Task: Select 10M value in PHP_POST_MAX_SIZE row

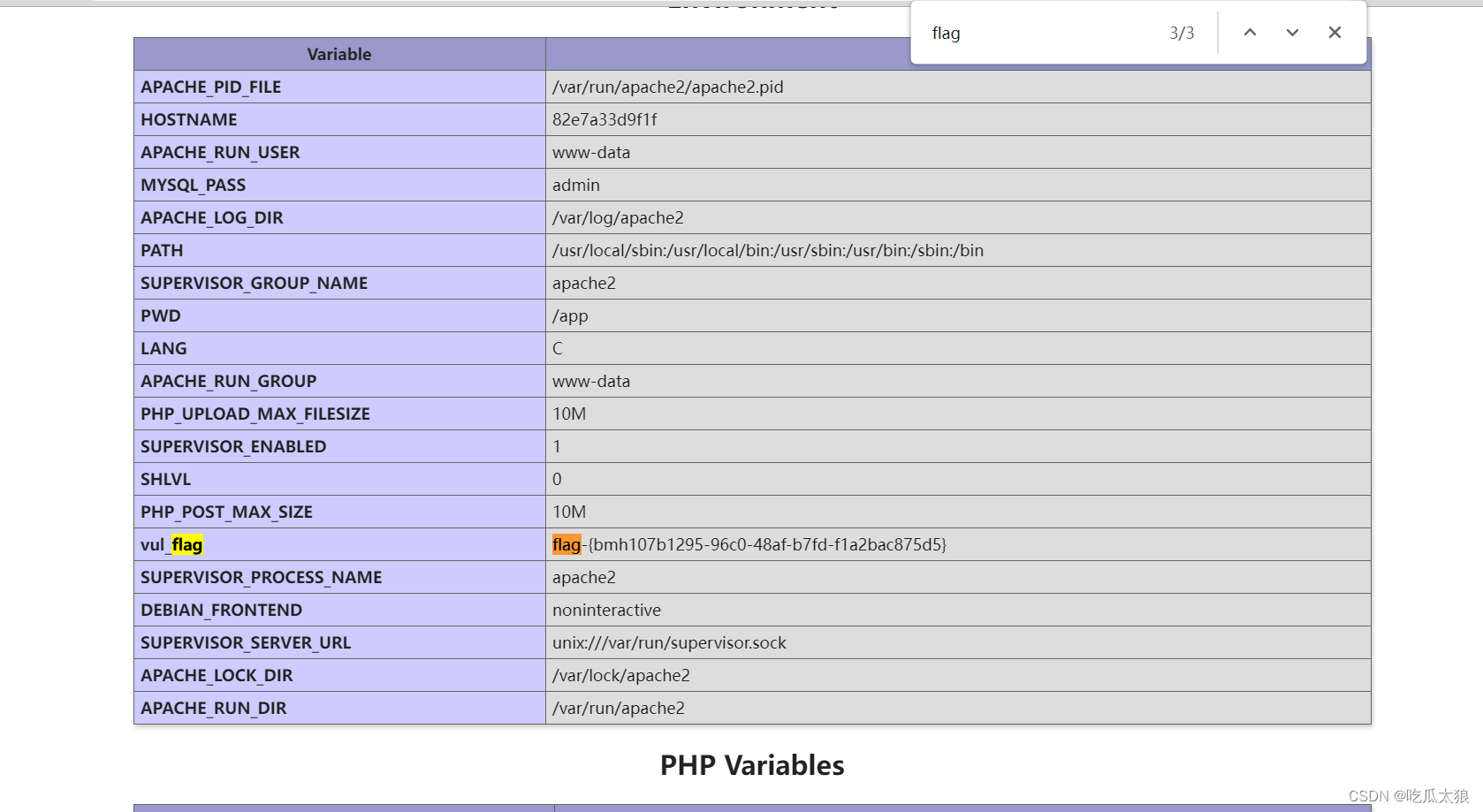Action: pos(569,512)
